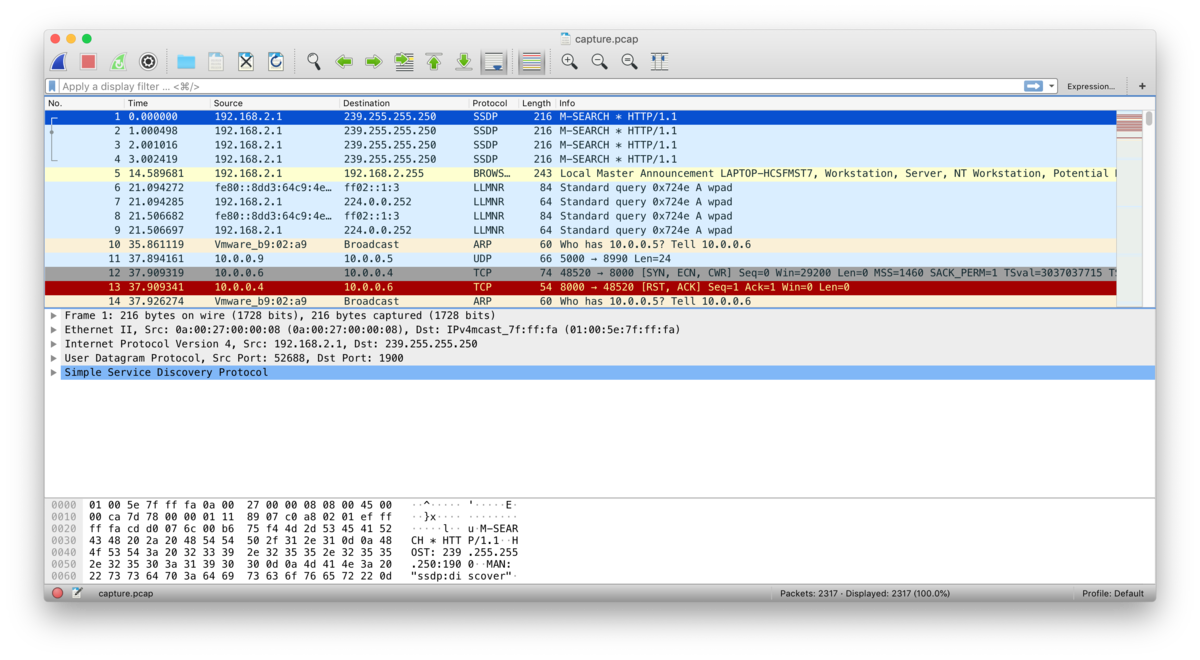This screenshot has height=660, width=1200.
Task: Select packet 7 at time 21.094285
Action: coord(580,202)
